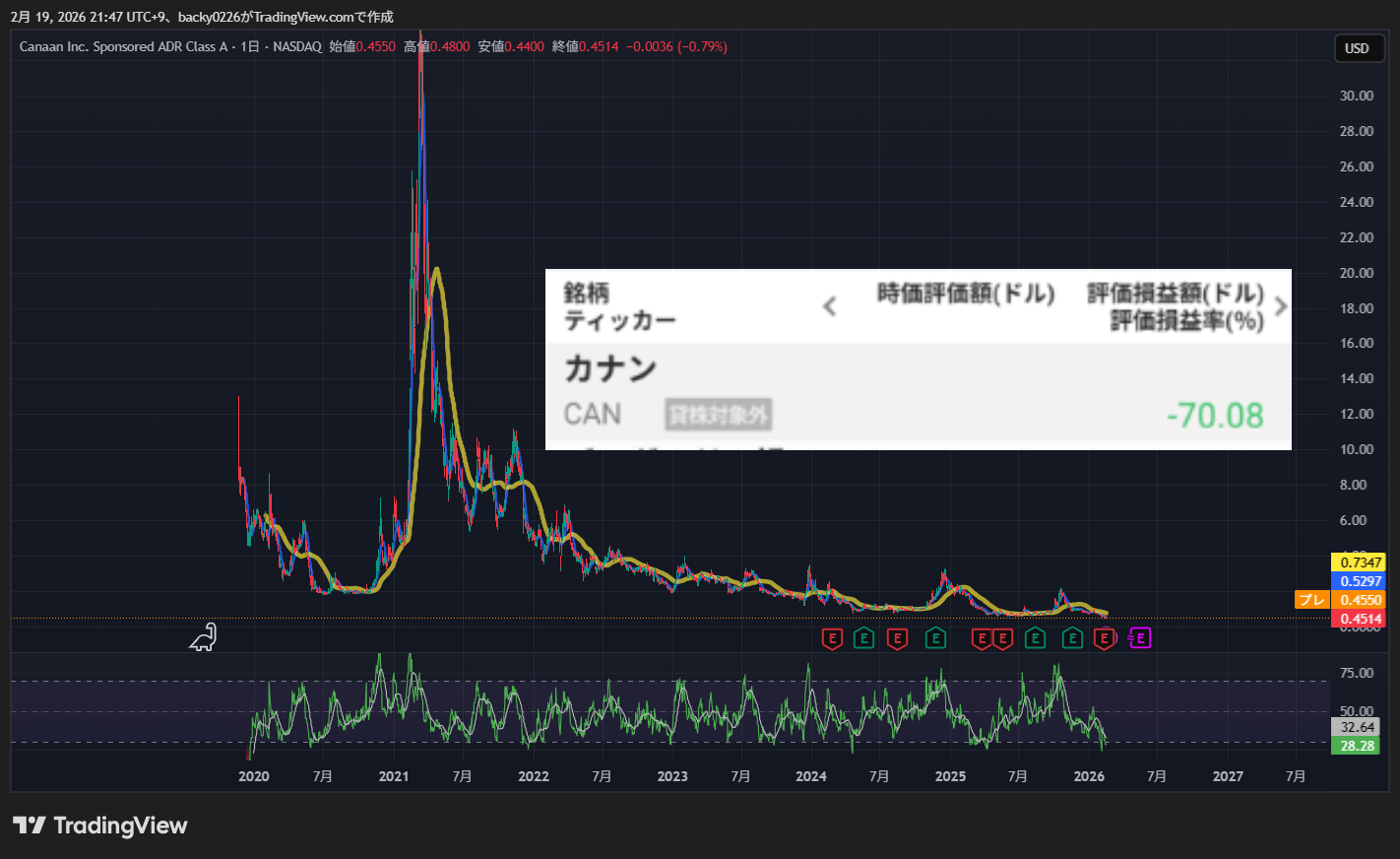Click the 時価評価額(ドル) column header
The image size is (1400, 859).
[966, 294]
